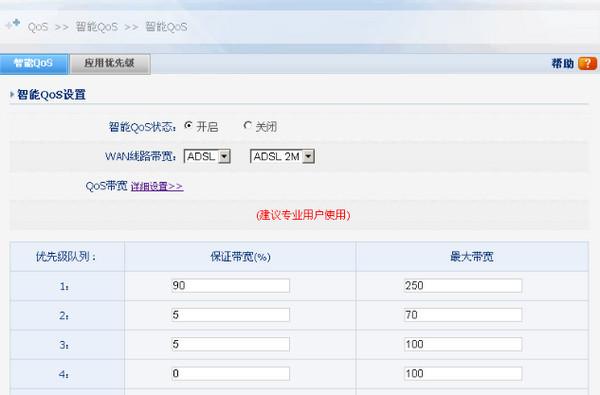Click max bandwidth field for queue 4
600x395 pixels.
pyautogui.click(x=463, y=374)
